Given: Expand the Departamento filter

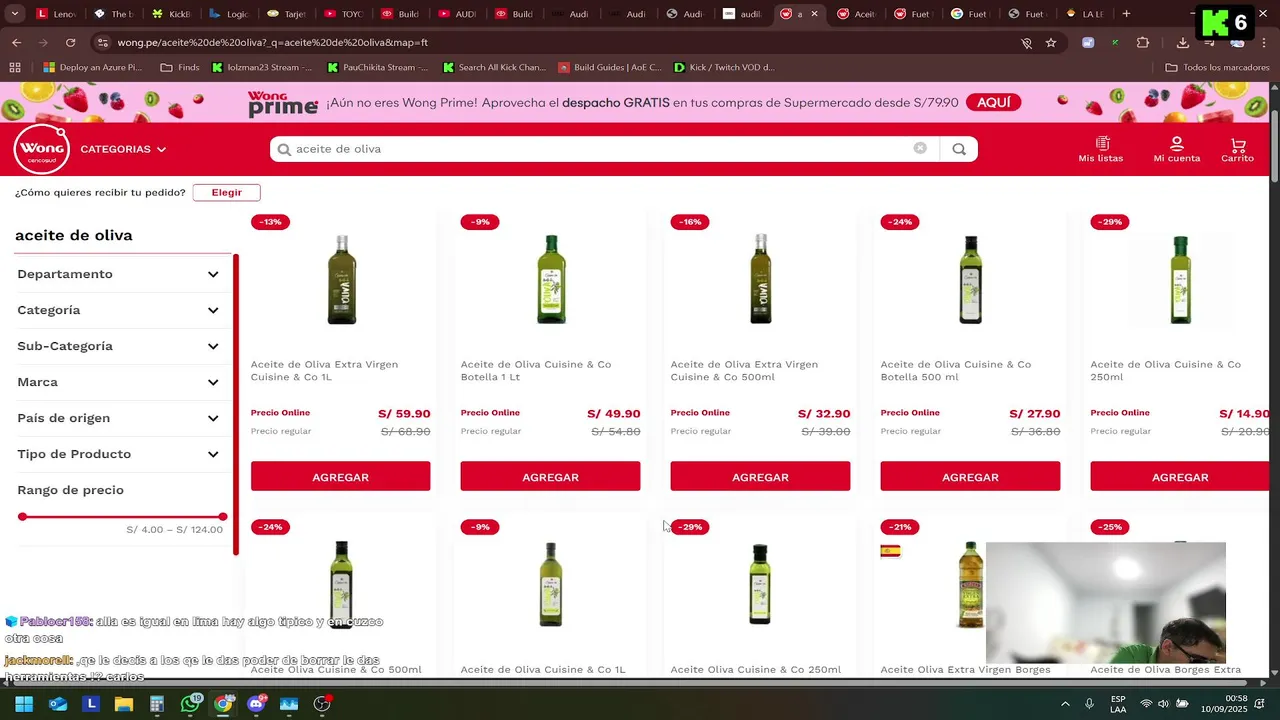Looking at the screenshot, I should click(118, 274).
